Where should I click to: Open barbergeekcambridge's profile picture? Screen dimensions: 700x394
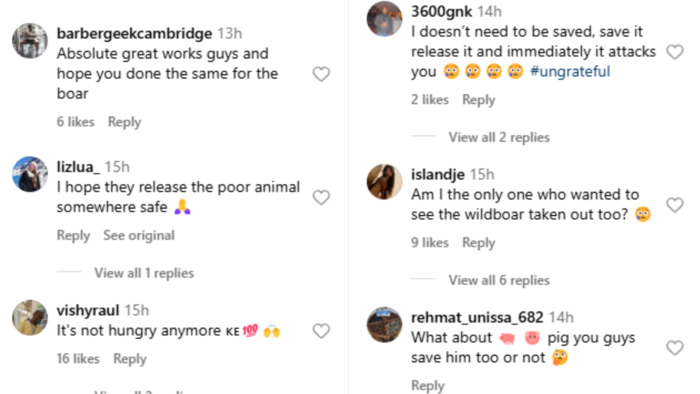click(x=30, y=41)
